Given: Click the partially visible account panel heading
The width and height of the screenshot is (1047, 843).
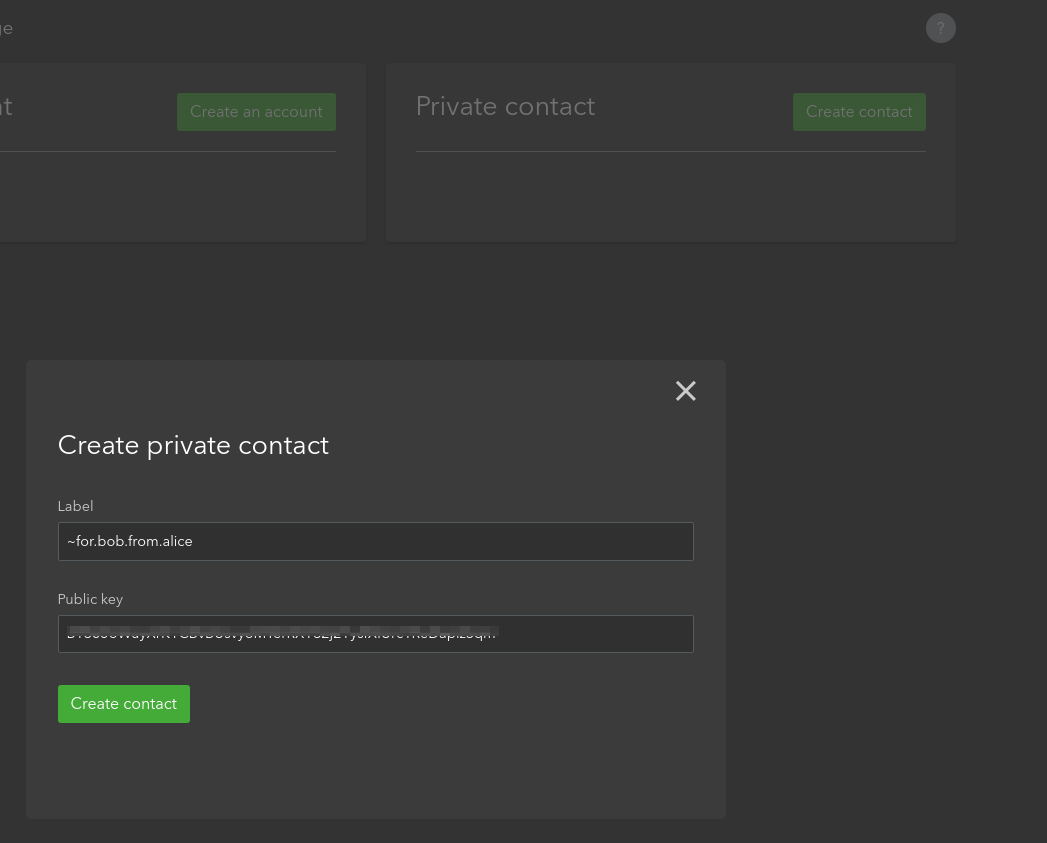Looking at the screenshot, I should point(6,106).
